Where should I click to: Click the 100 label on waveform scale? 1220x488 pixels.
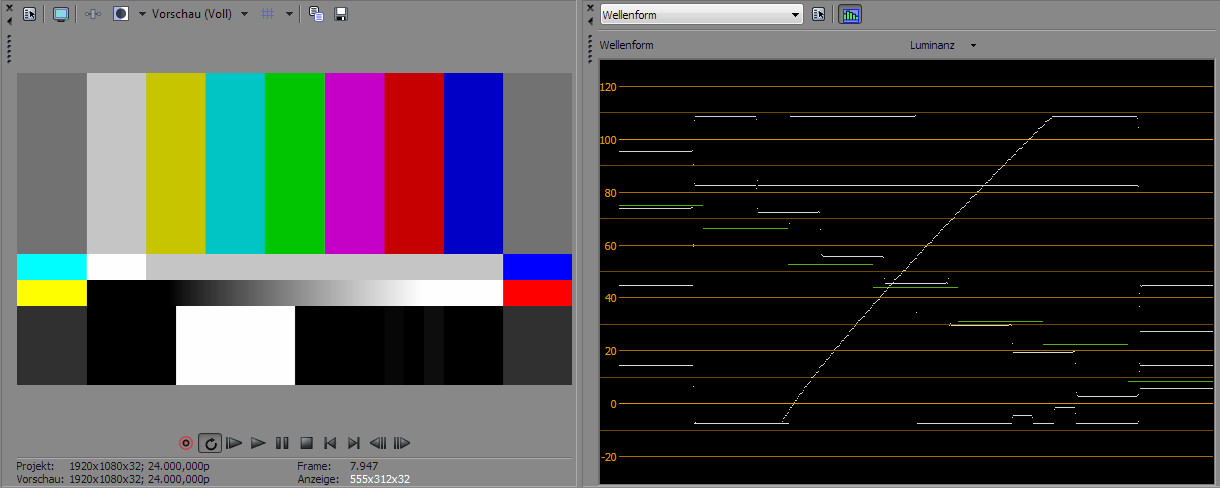(x=607, y=140)
